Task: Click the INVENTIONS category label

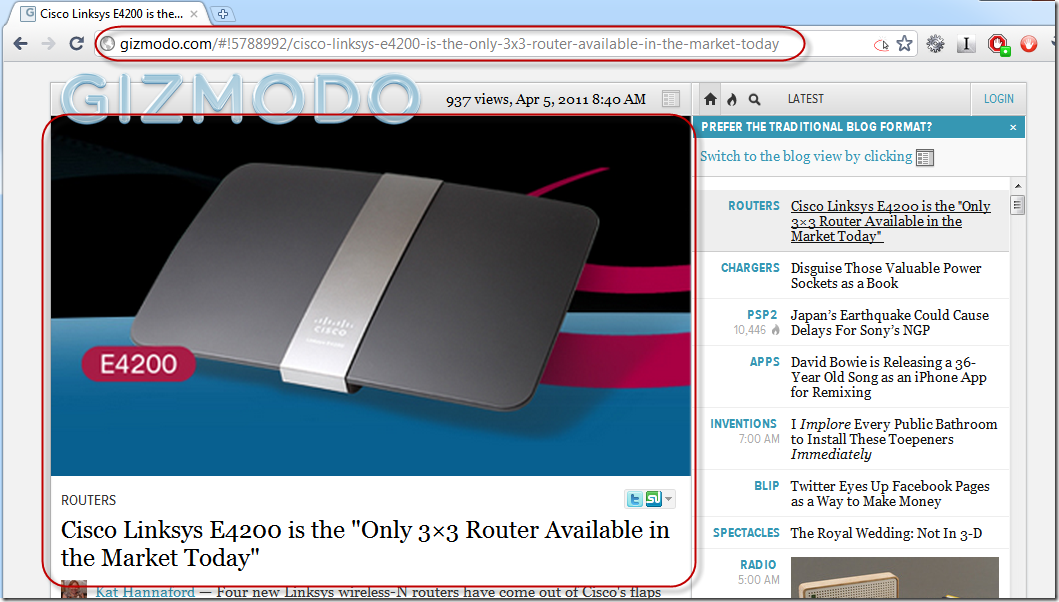Action: (743, 424)
